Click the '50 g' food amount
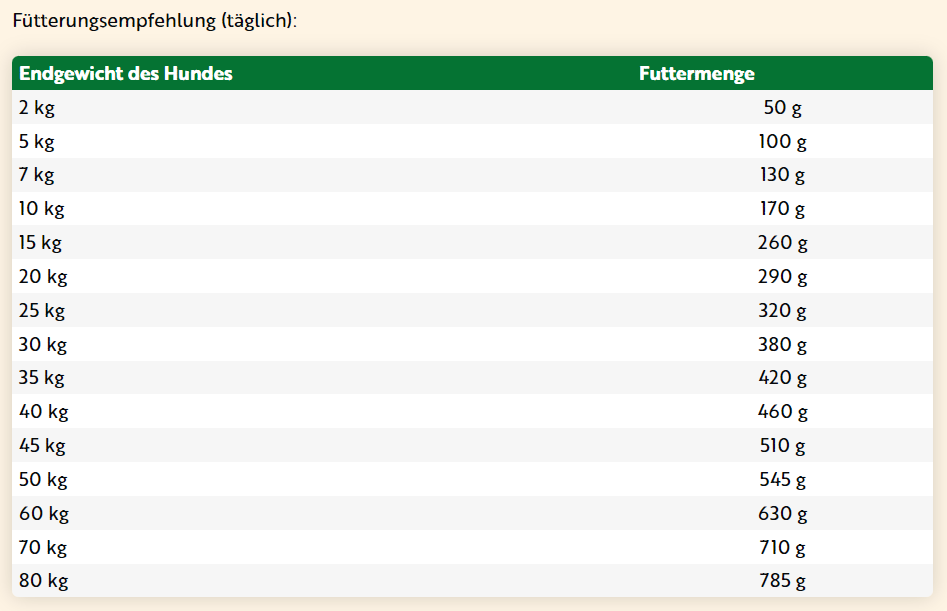The height and width of the screenshot is (611, 947). (782, 108)
